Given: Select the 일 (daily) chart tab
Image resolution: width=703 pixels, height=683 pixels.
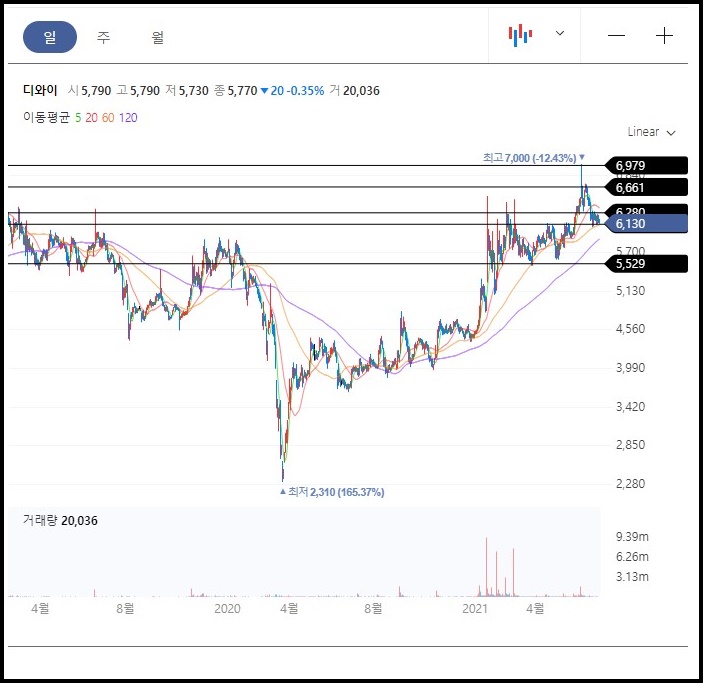Looking at the screenshot, I should click(x=50, y=37).
